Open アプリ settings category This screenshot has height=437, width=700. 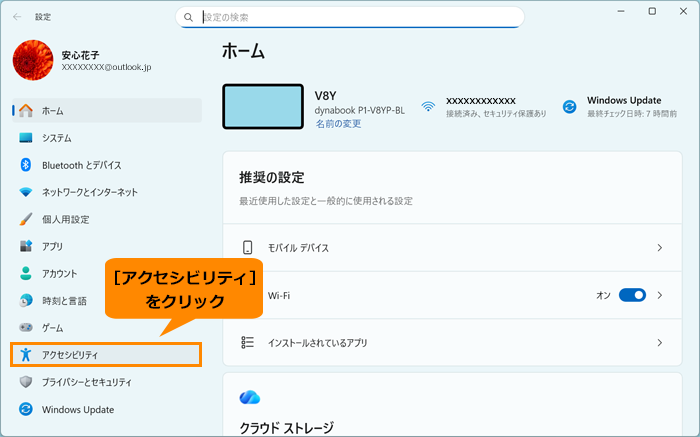click(x=107, y=246)
